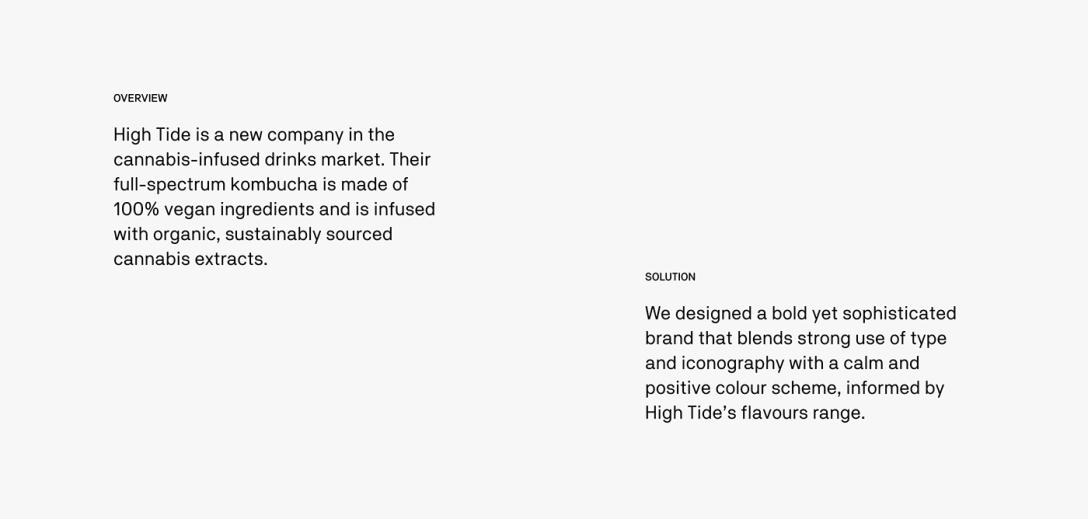Click the word "extracts." ending the overview
The width and height of the screenshot is (1088, 519).
231,259
